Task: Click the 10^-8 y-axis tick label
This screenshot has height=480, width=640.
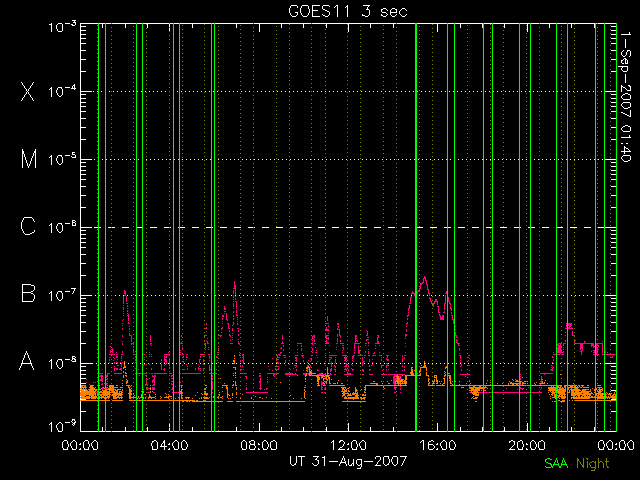Action: (x=62, y=363)
